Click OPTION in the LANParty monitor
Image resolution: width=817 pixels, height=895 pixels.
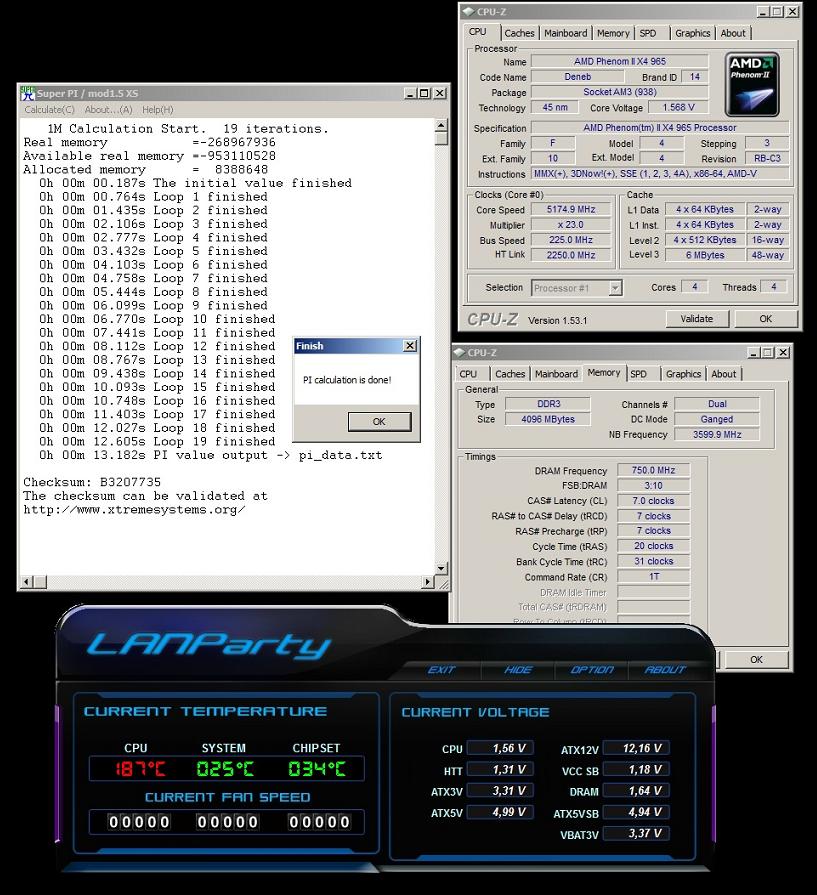(592, 670)
